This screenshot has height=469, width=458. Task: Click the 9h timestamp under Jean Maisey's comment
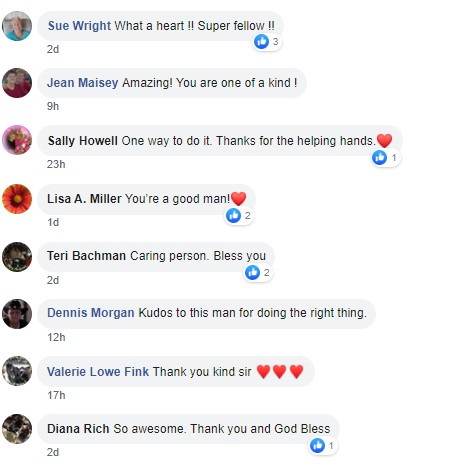[53, 106]
